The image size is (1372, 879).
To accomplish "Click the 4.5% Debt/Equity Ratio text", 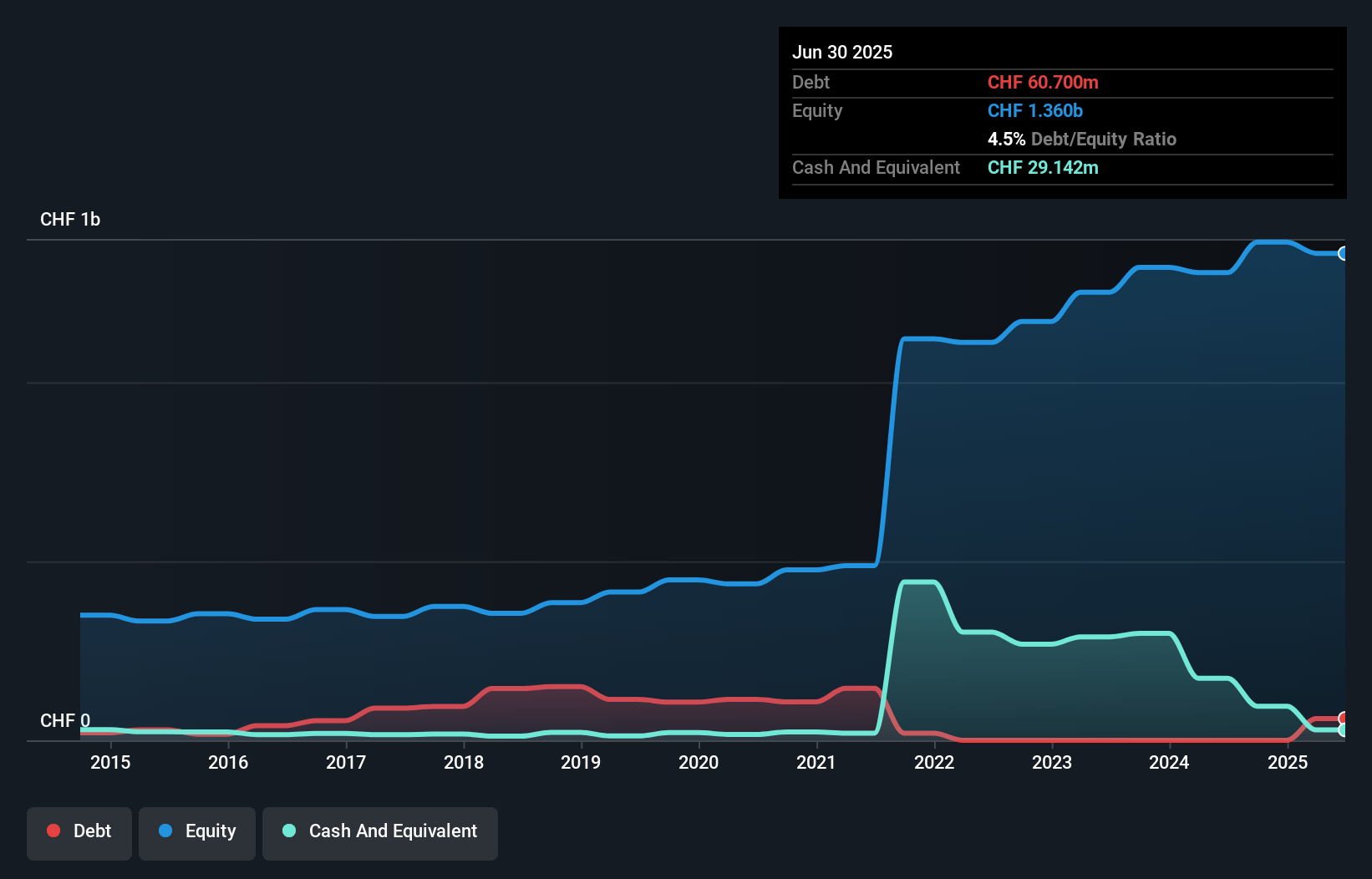I will [x=1082, y=139].
